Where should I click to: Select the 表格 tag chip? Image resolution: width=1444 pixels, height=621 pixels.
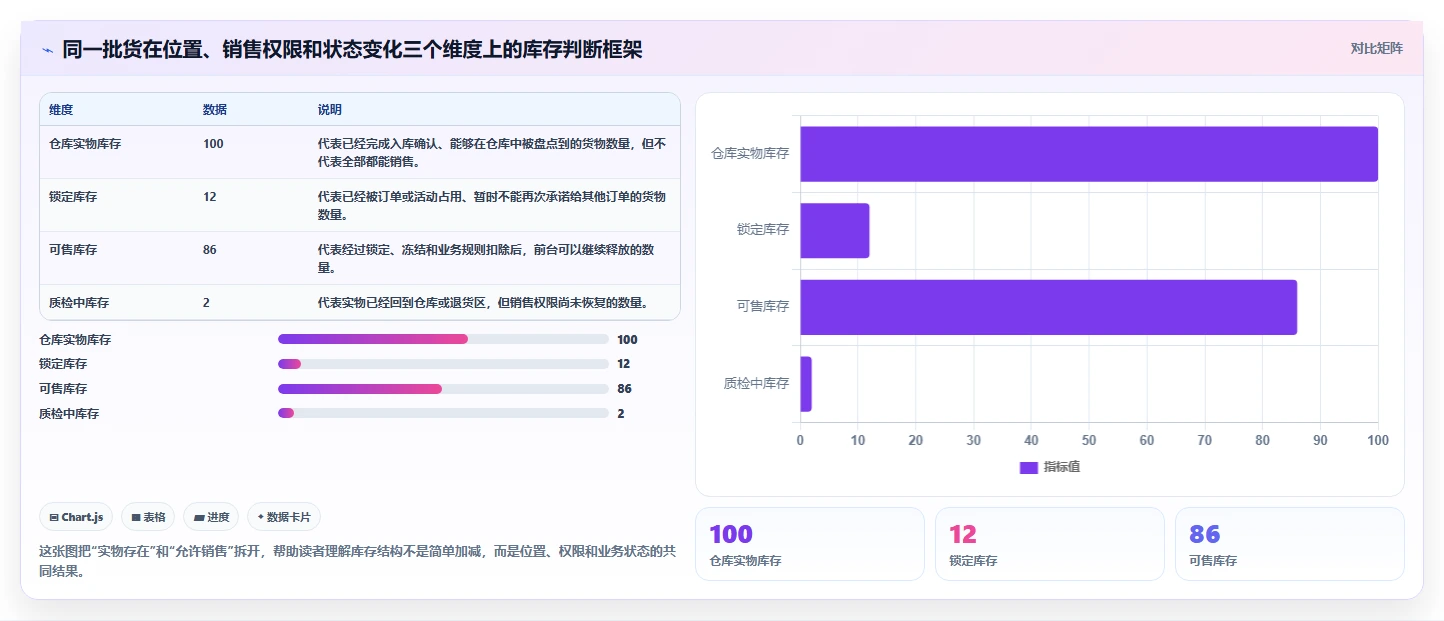148,517
